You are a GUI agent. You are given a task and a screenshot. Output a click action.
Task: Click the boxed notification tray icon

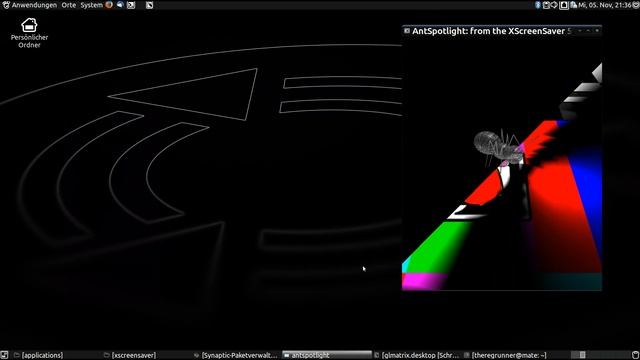pos(564,5)
